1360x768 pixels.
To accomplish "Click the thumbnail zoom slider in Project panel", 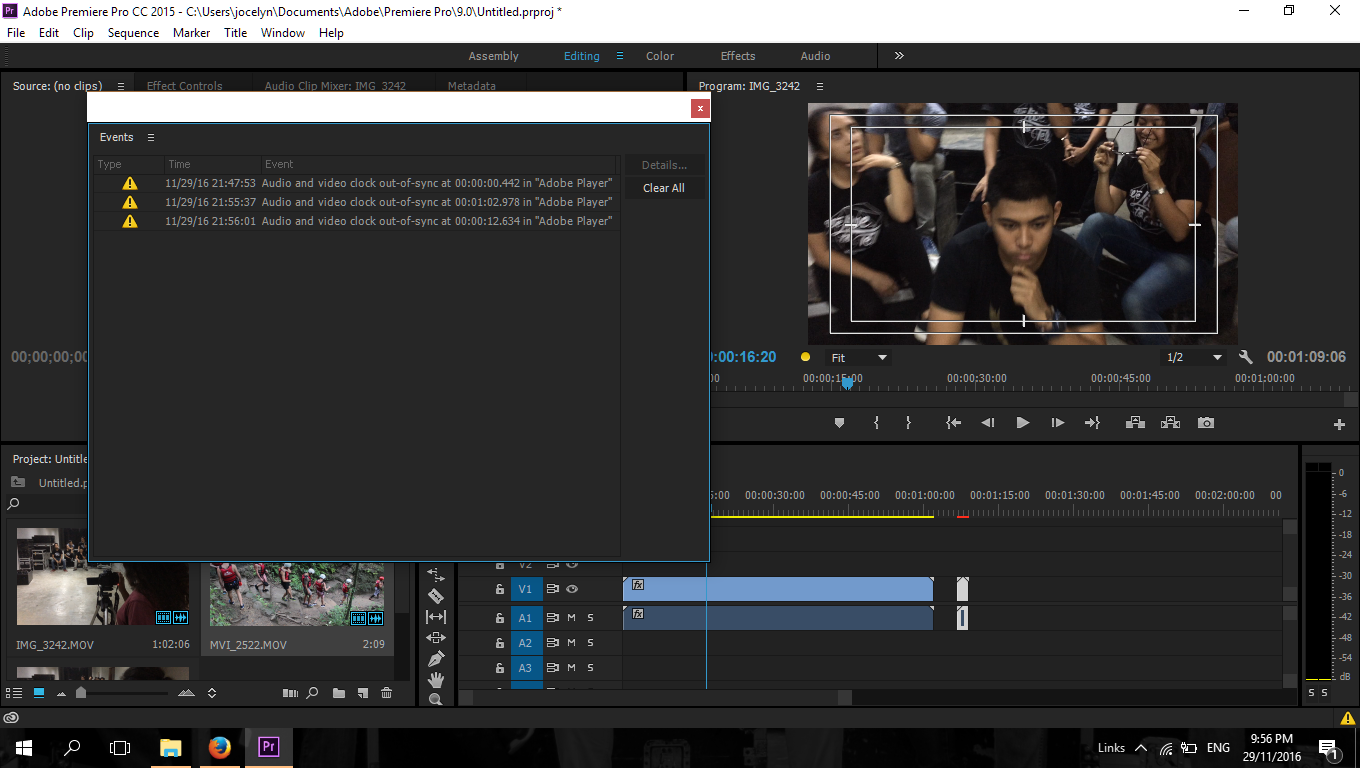I will pyautogui.click(x=81, y=693).
